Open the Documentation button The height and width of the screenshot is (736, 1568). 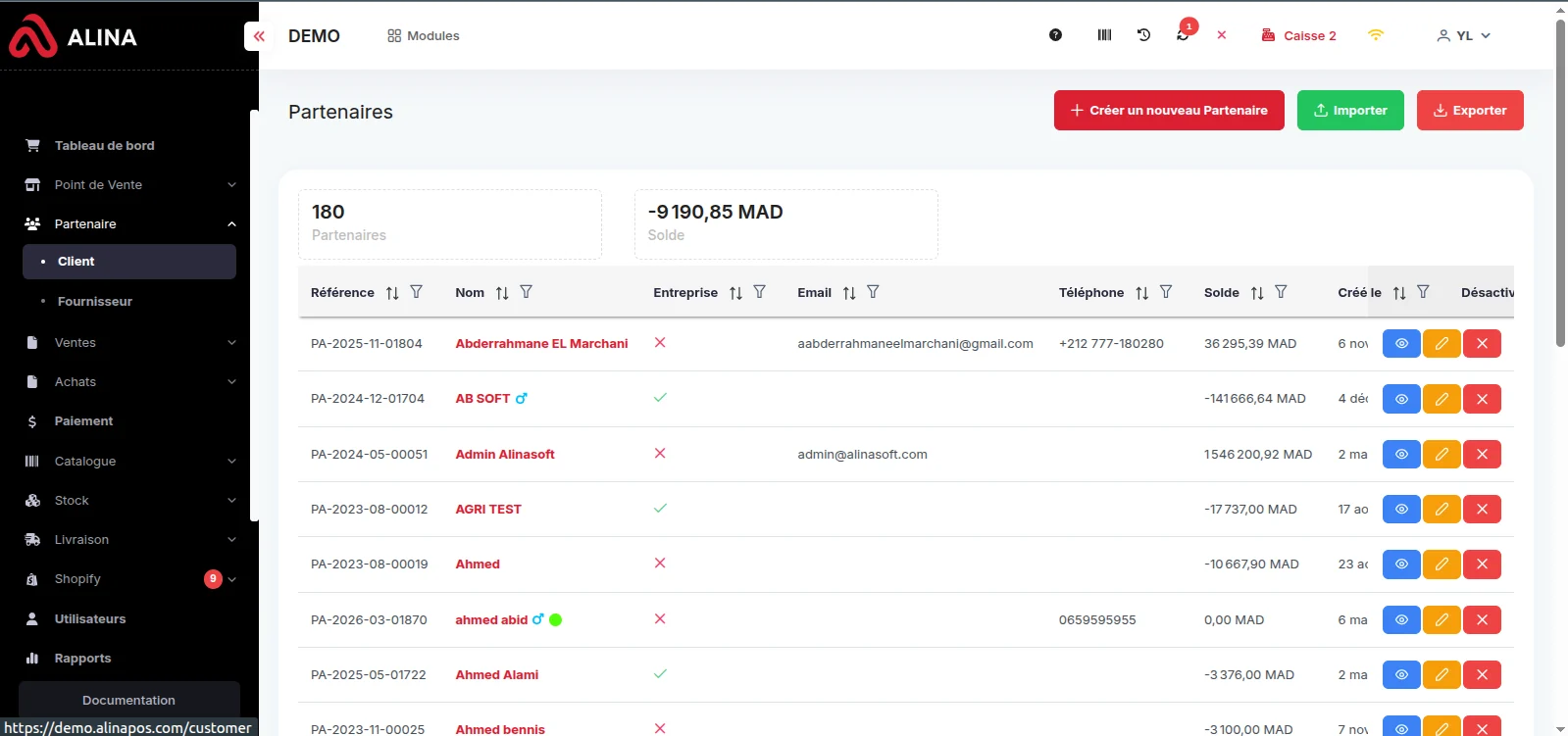129,701
